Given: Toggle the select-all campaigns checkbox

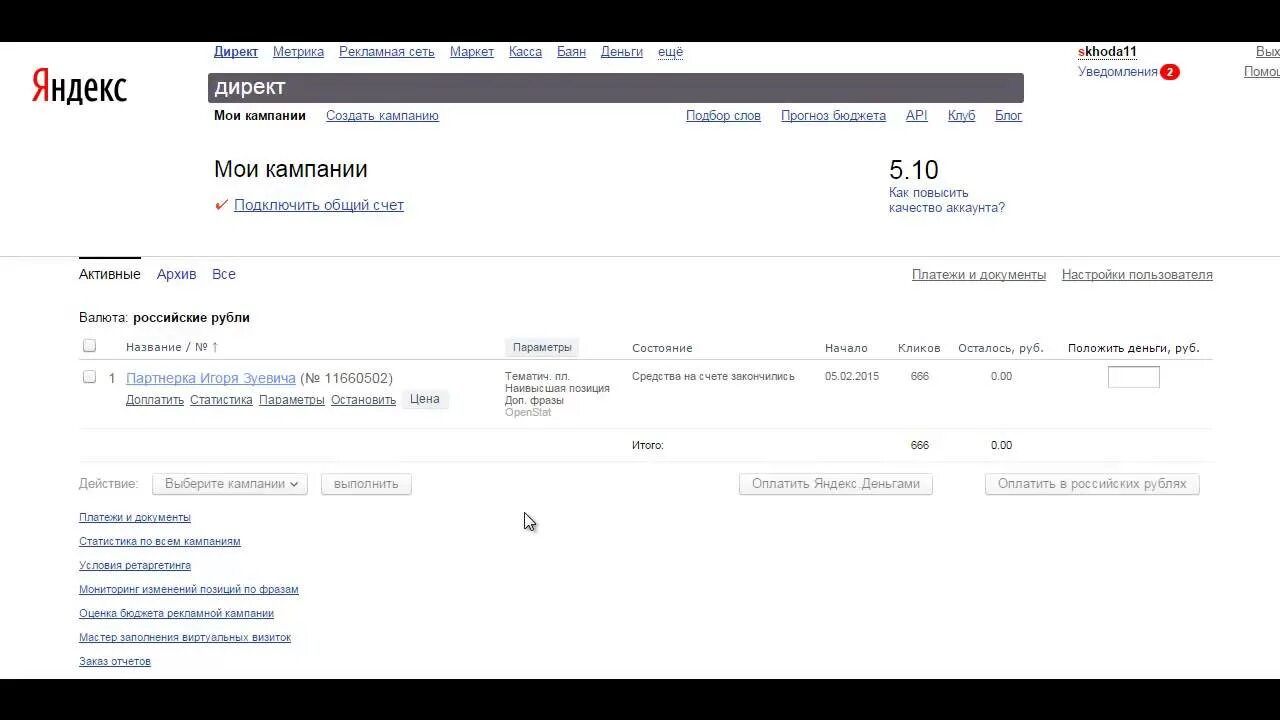Looking at the screenshot, I should point(89,346).
